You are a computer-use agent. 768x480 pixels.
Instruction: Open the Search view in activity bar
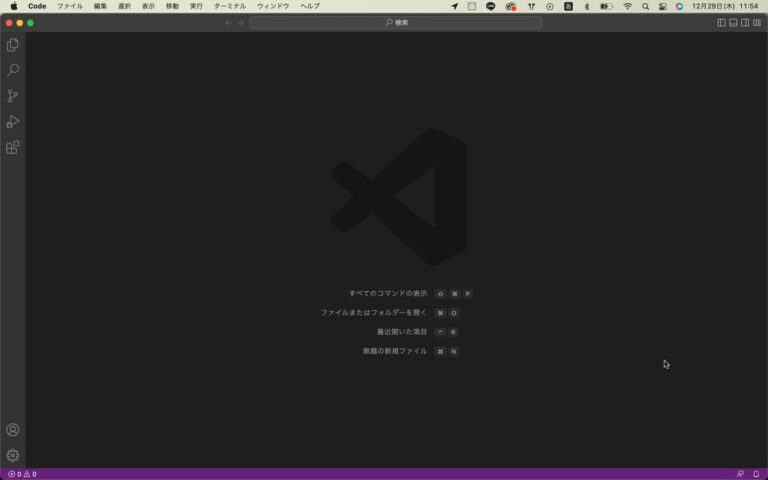pyautogui.click(x=13, y=71)
